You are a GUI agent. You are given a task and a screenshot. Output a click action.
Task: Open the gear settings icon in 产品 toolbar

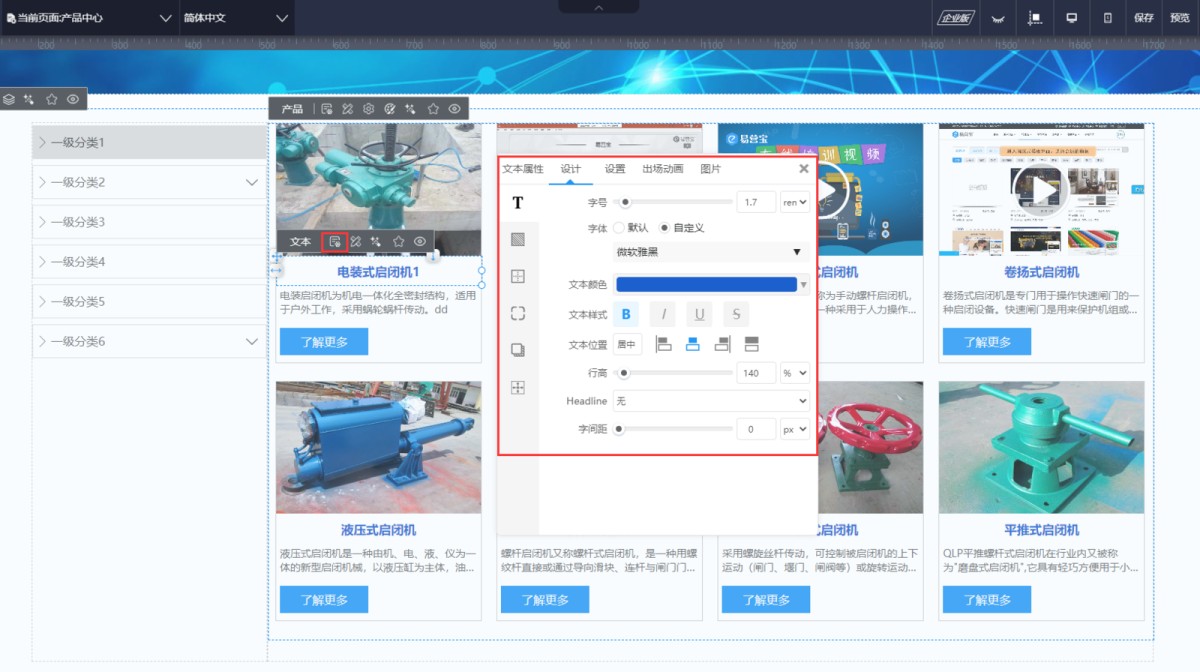tap(368, 108)
